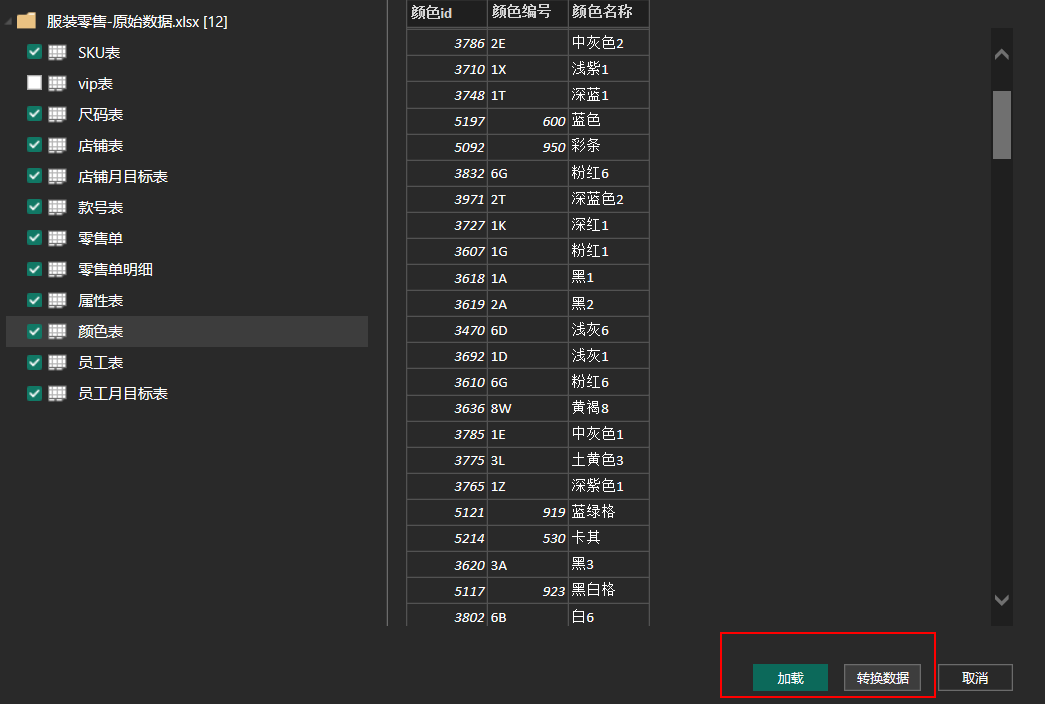Image resolution: width=1045 pixels, height=704 pixels.
Task: Select the 颜色表 label in navigator
Action: (101, 331)
